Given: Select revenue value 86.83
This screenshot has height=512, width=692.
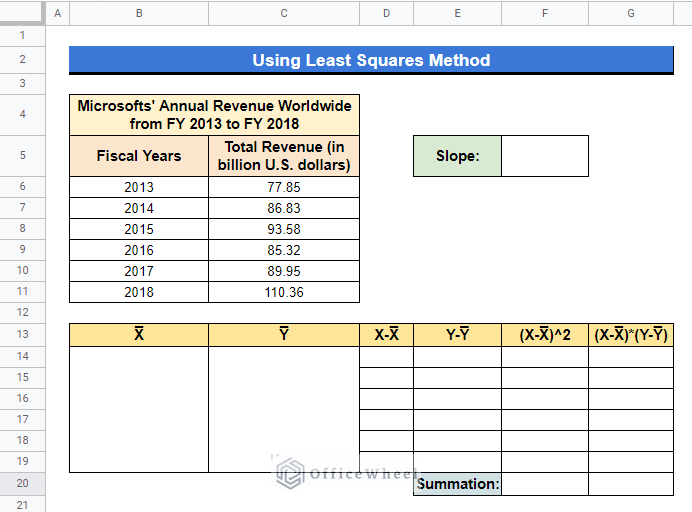Looking at the screenshot, I should coord(284,208).
